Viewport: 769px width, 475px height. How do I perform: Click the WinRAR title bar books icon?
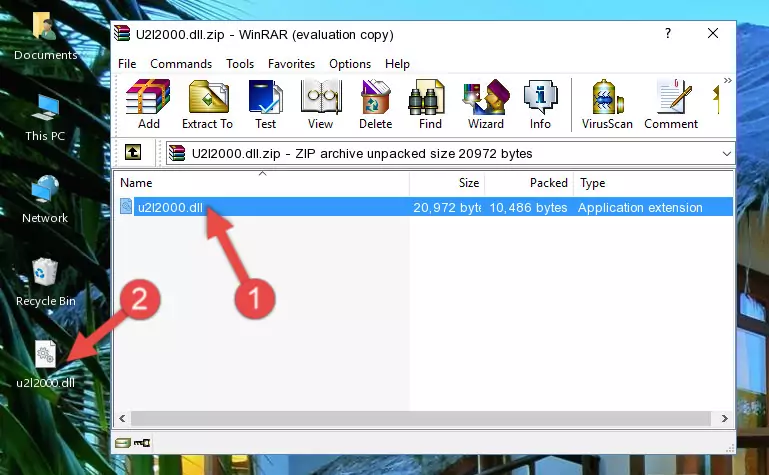pos(122,34)
